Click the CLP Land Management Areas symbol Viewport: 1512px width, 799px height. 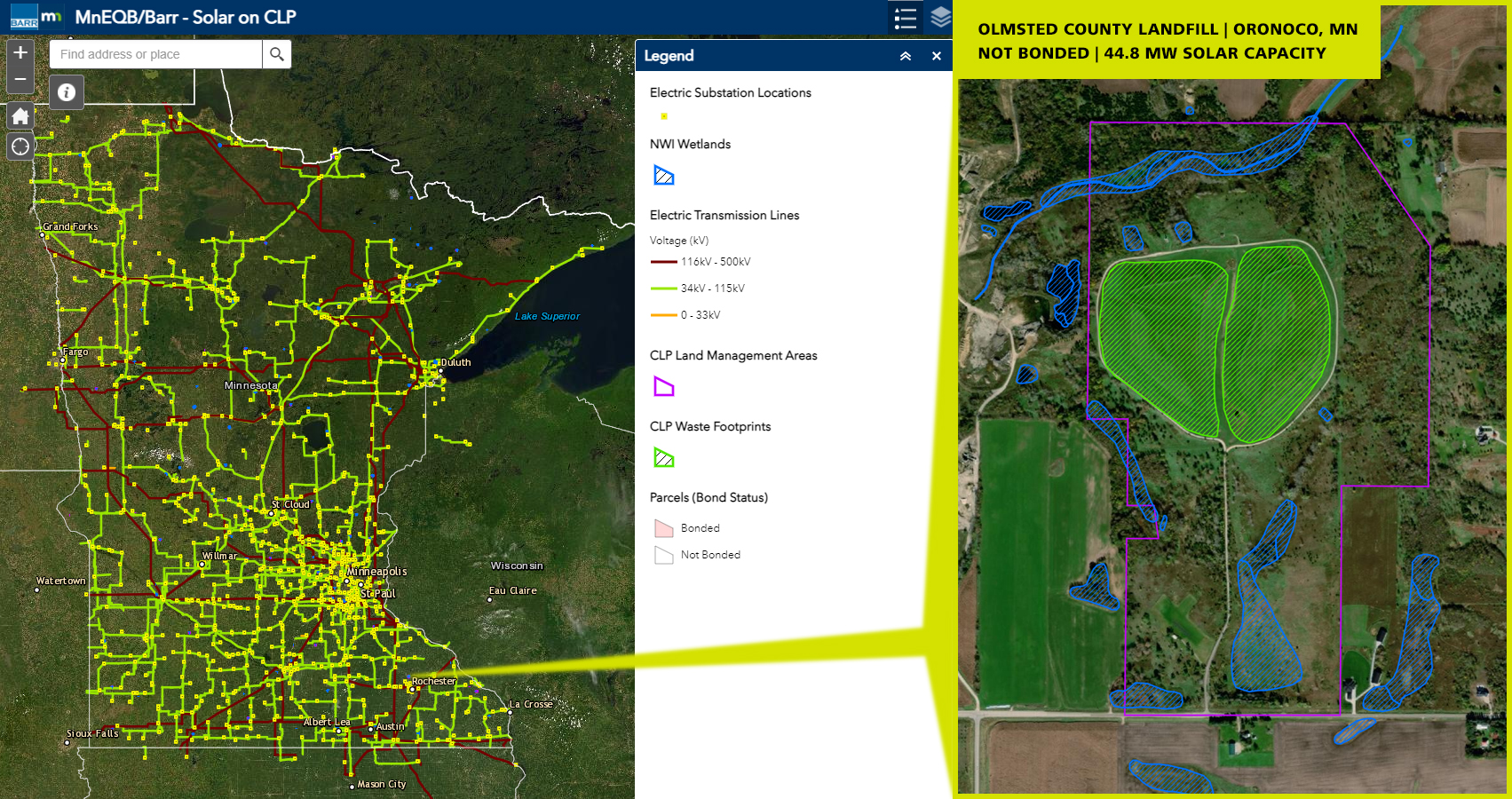click(x=664, y=387)
